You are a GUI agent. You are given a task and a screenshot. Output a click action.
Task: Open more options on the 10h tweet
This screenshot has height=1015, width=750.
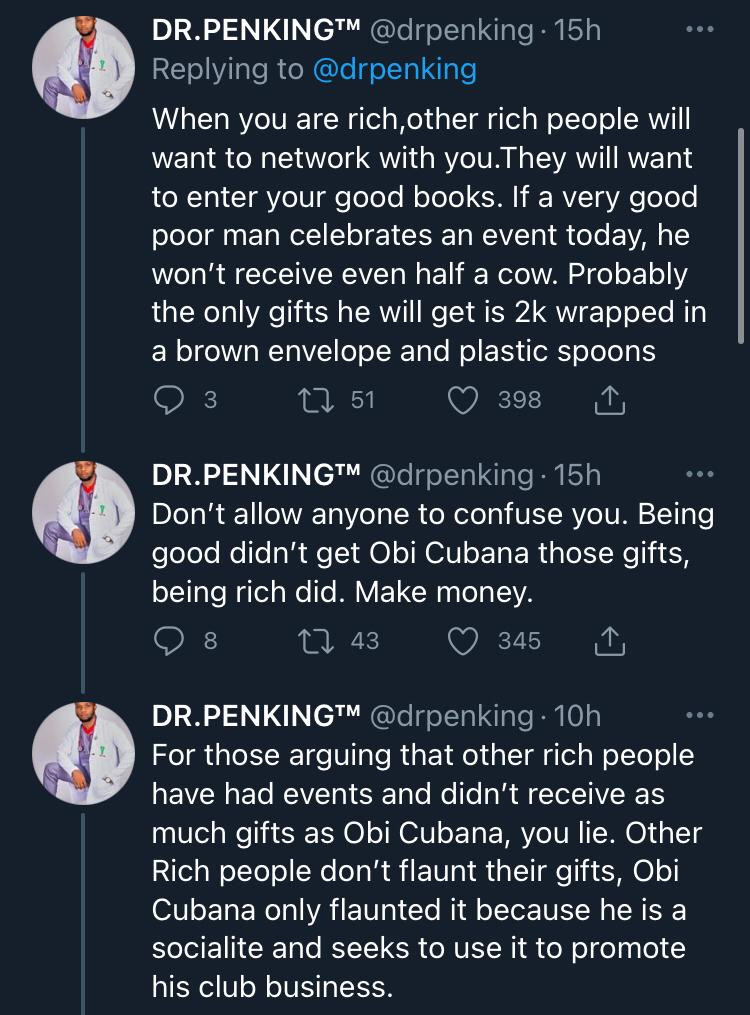700,715
